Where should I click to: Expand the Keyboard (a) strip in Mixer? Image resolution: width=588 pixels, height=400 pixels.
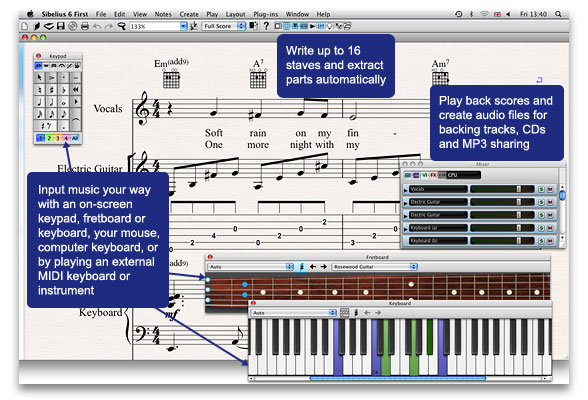point(405,229)
